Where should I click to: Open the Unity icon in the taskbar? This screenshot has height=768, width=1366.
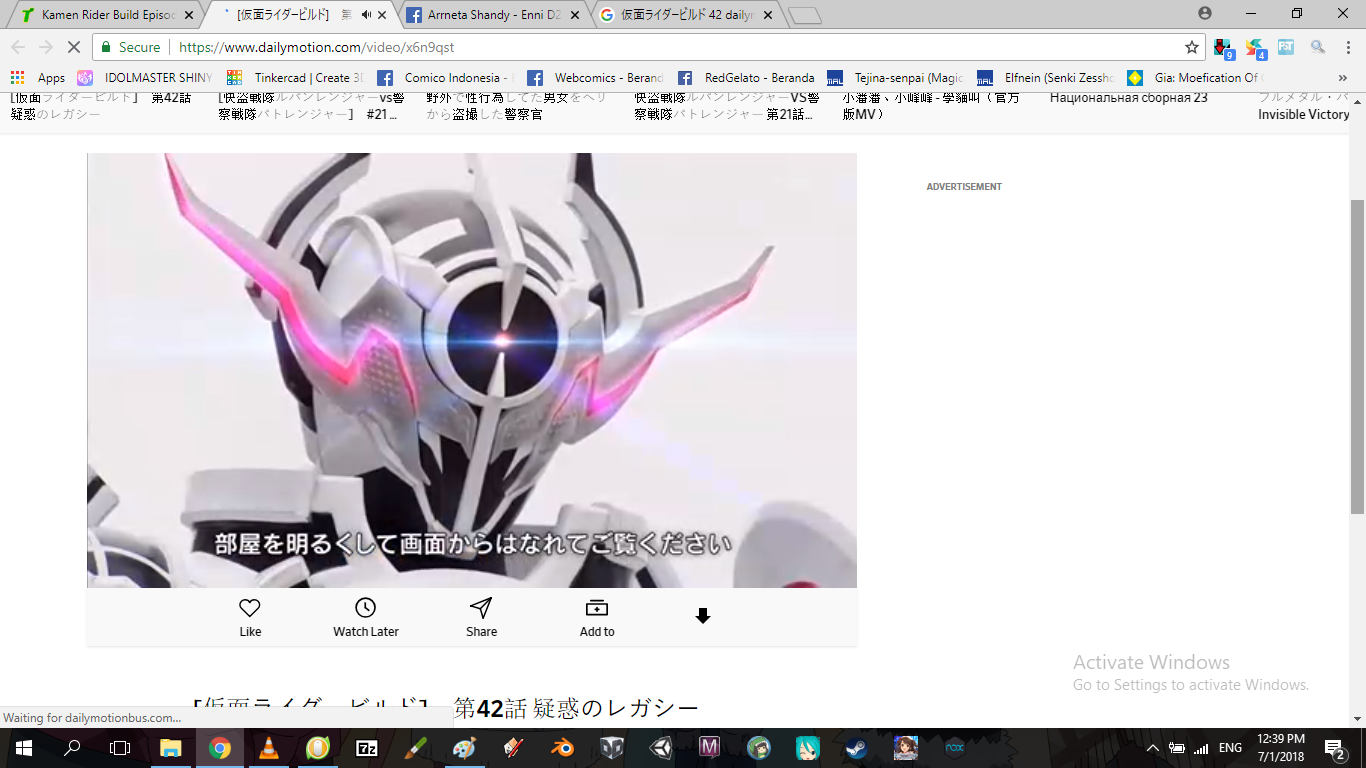click(x=660, y=748)
